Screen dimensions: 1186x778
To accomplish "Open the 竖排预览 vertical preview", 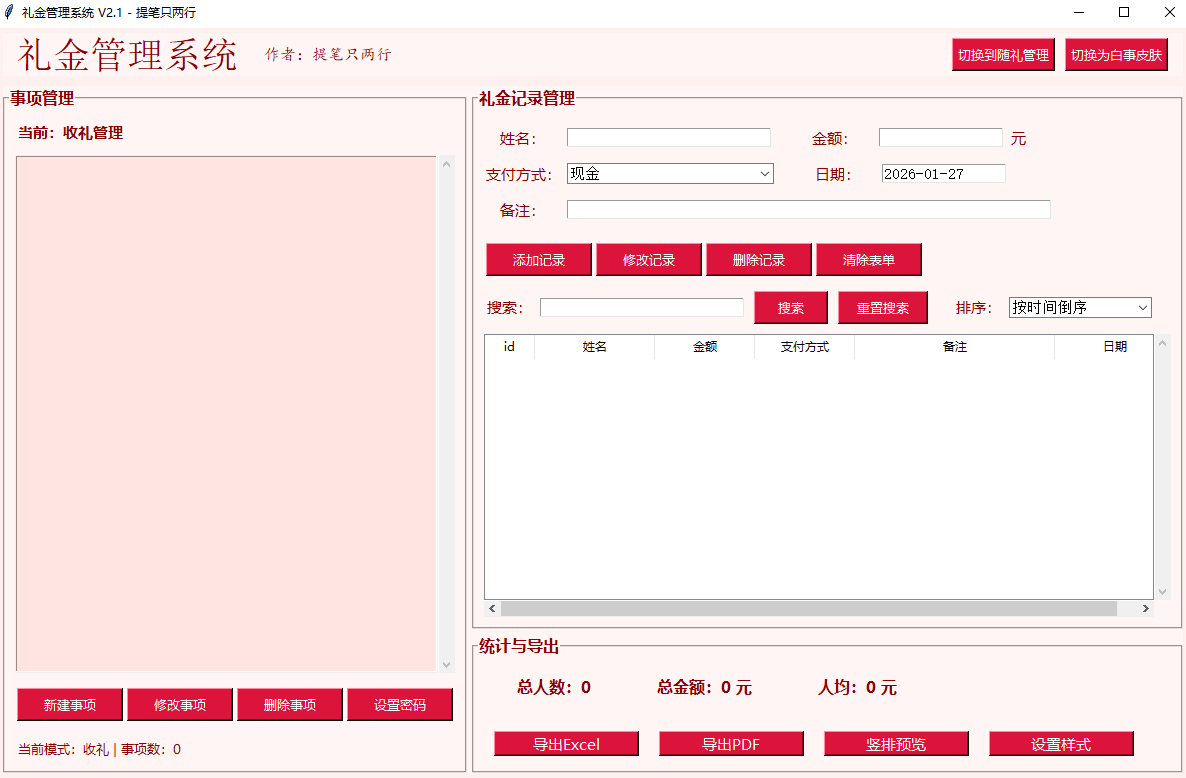I will (x=896, y=743).
